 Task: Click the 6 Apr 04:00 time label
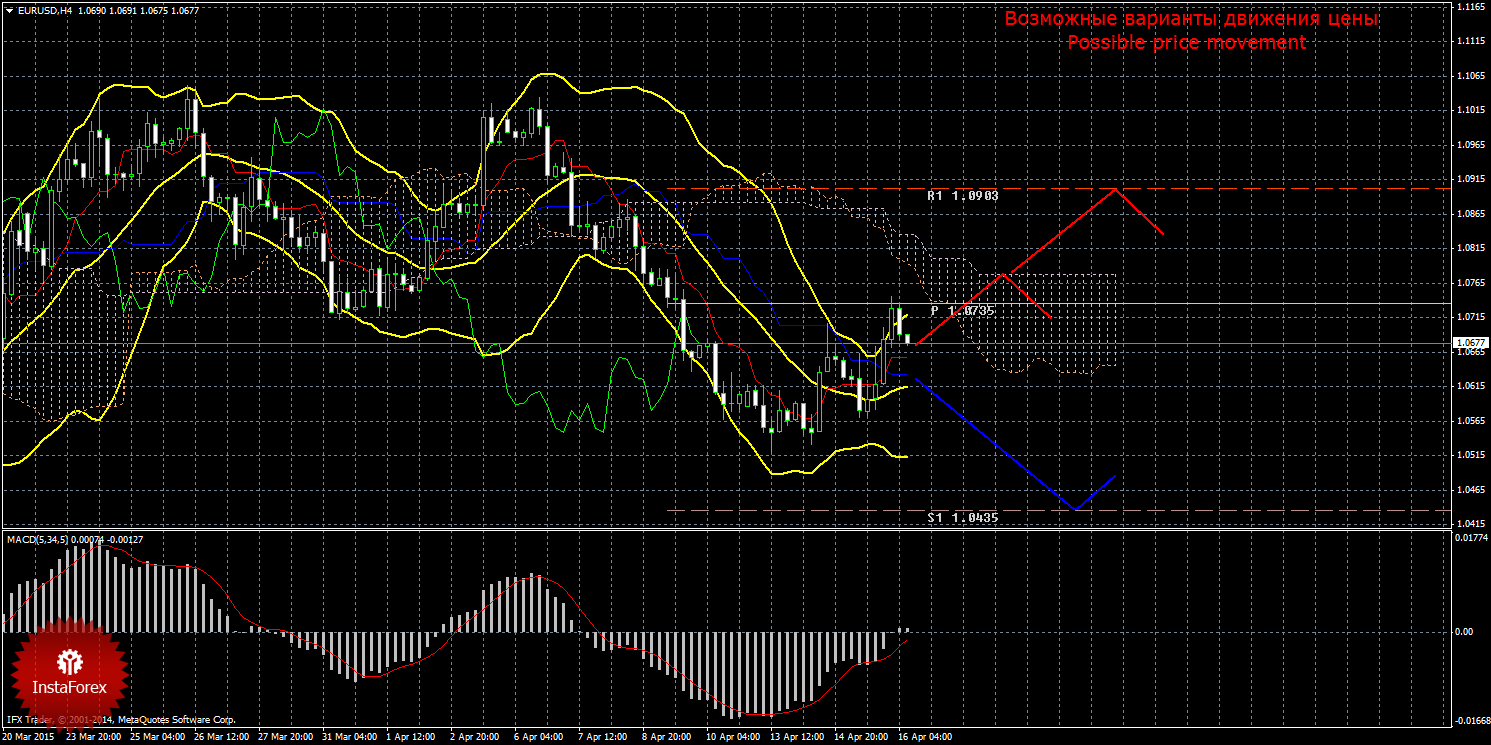click(537, 736)
